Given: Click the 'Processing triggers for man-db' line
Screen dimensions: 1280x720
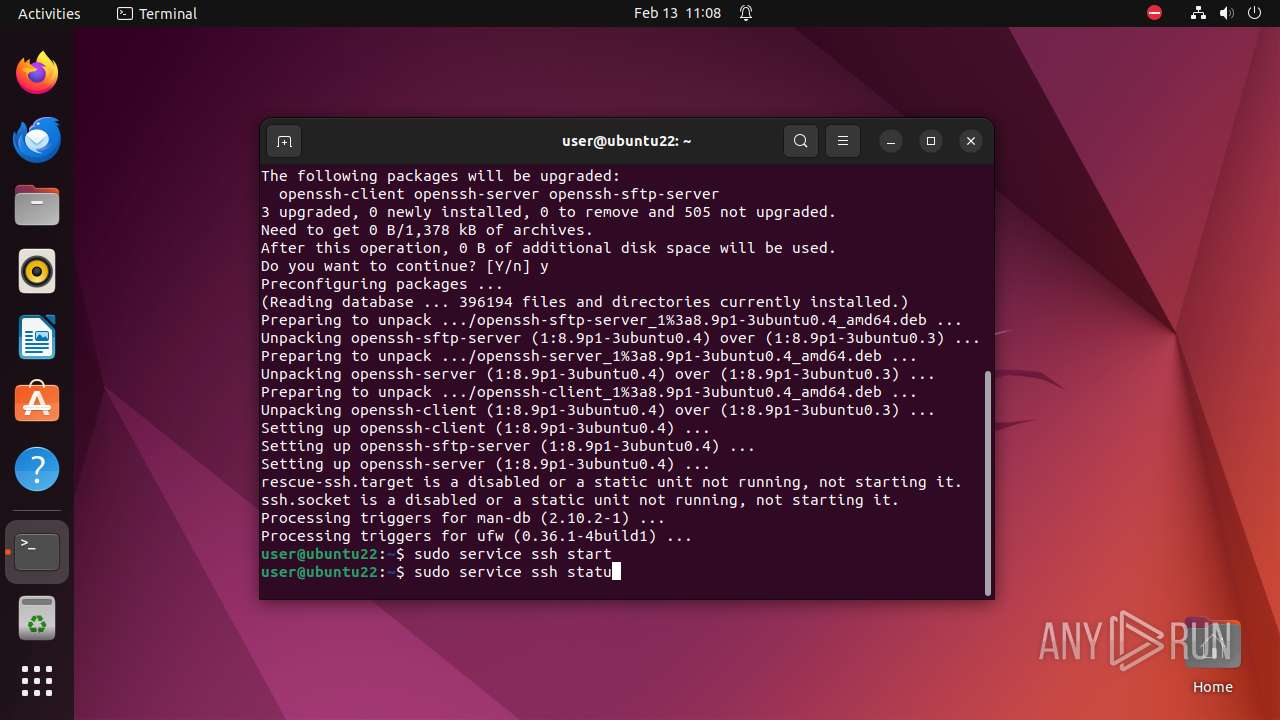Looking at the screenshot, I should pyautogui.click(x=463, y=518).
